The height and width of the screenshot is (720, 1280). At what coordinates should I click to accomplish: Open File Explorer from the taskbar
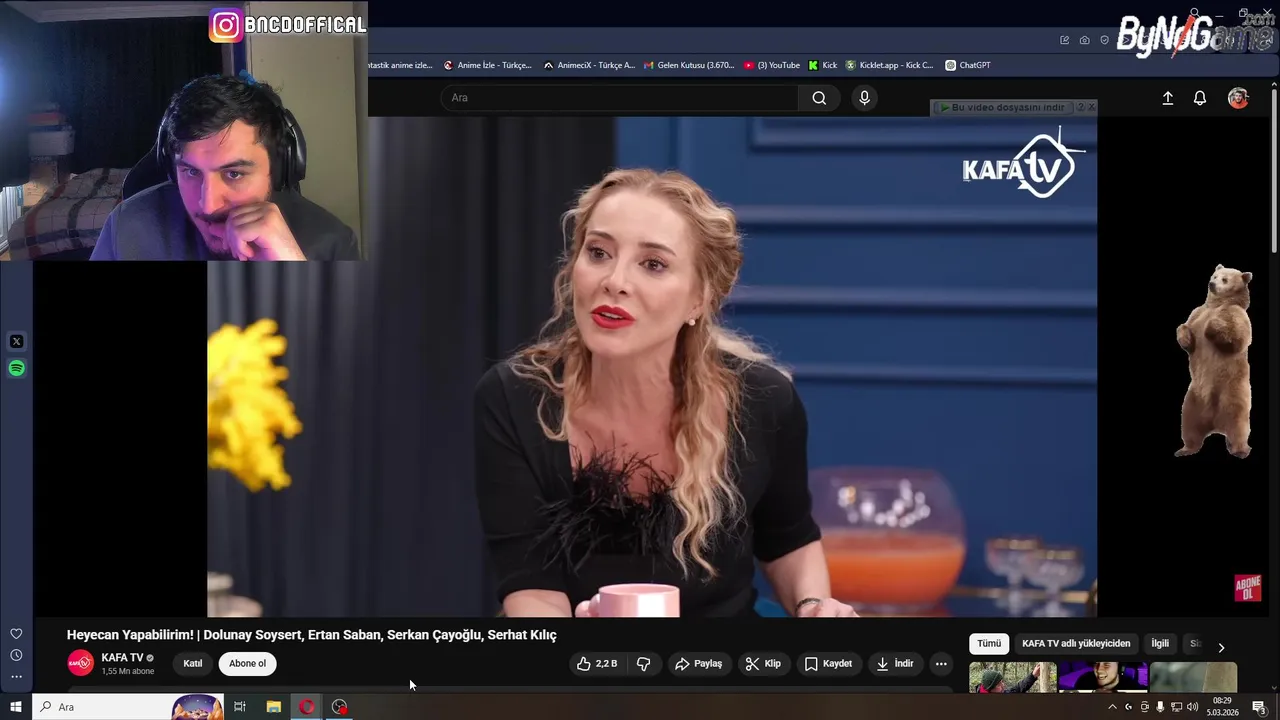coord(273,707)
